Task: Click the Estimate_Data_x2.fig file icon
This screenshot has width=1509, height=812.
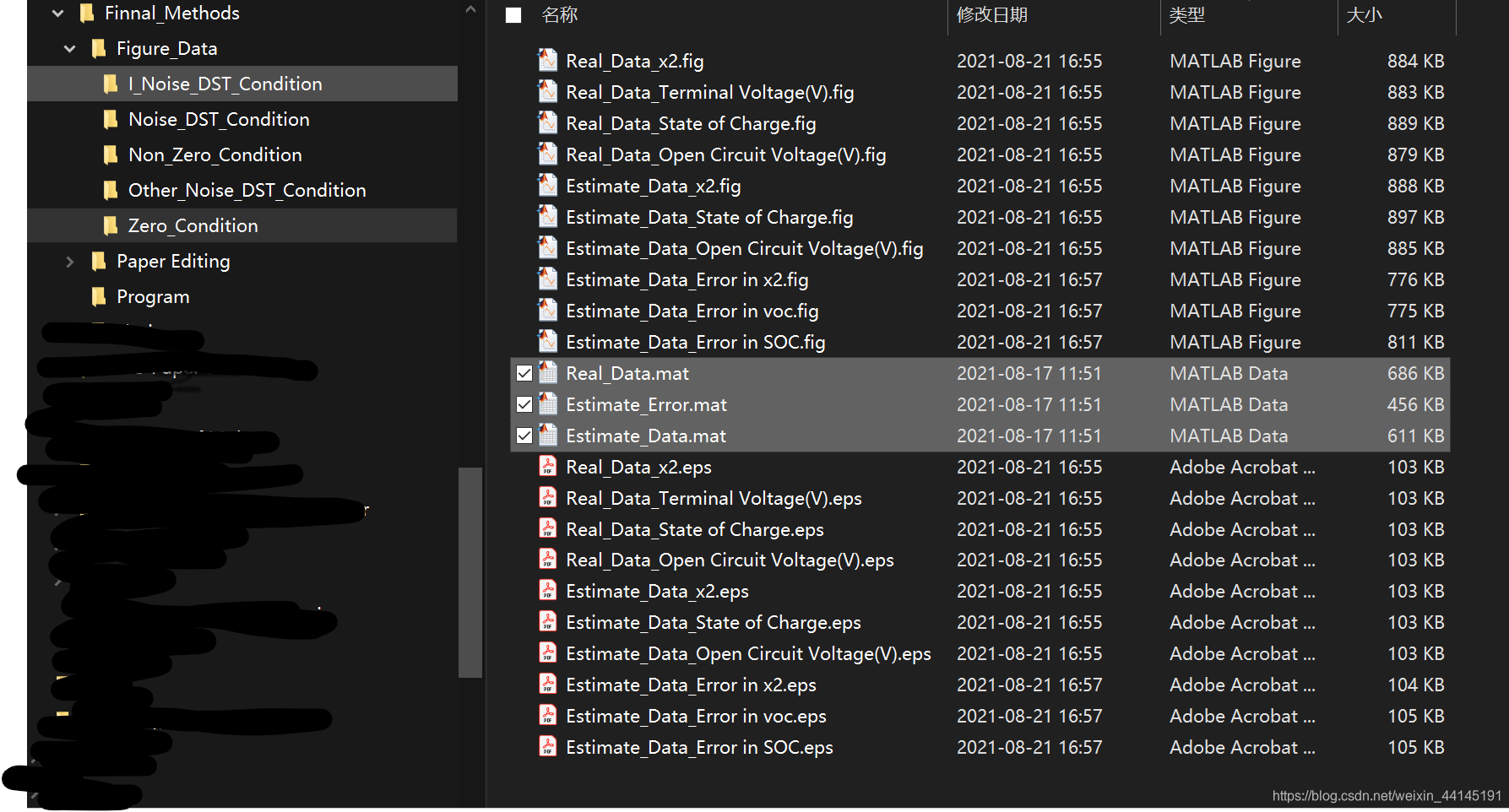Action: pos(548,185)
